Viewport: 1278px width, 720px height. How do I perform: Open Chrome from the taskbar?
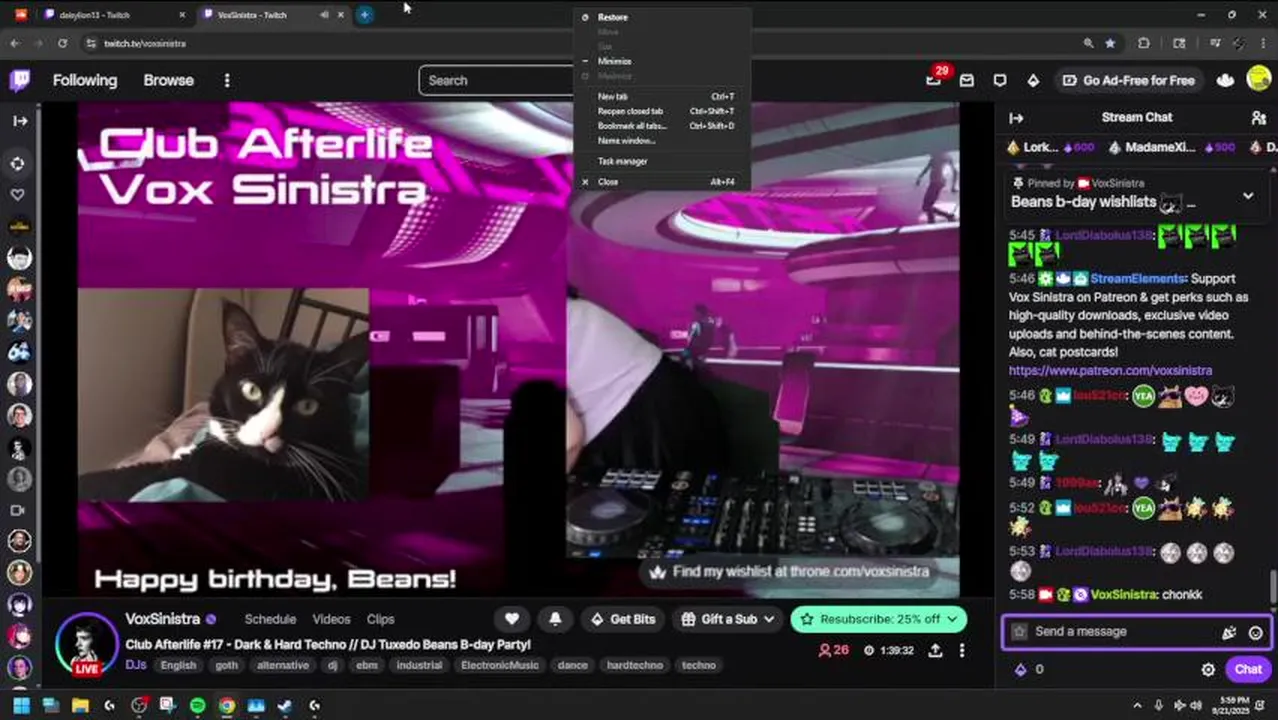227,706
